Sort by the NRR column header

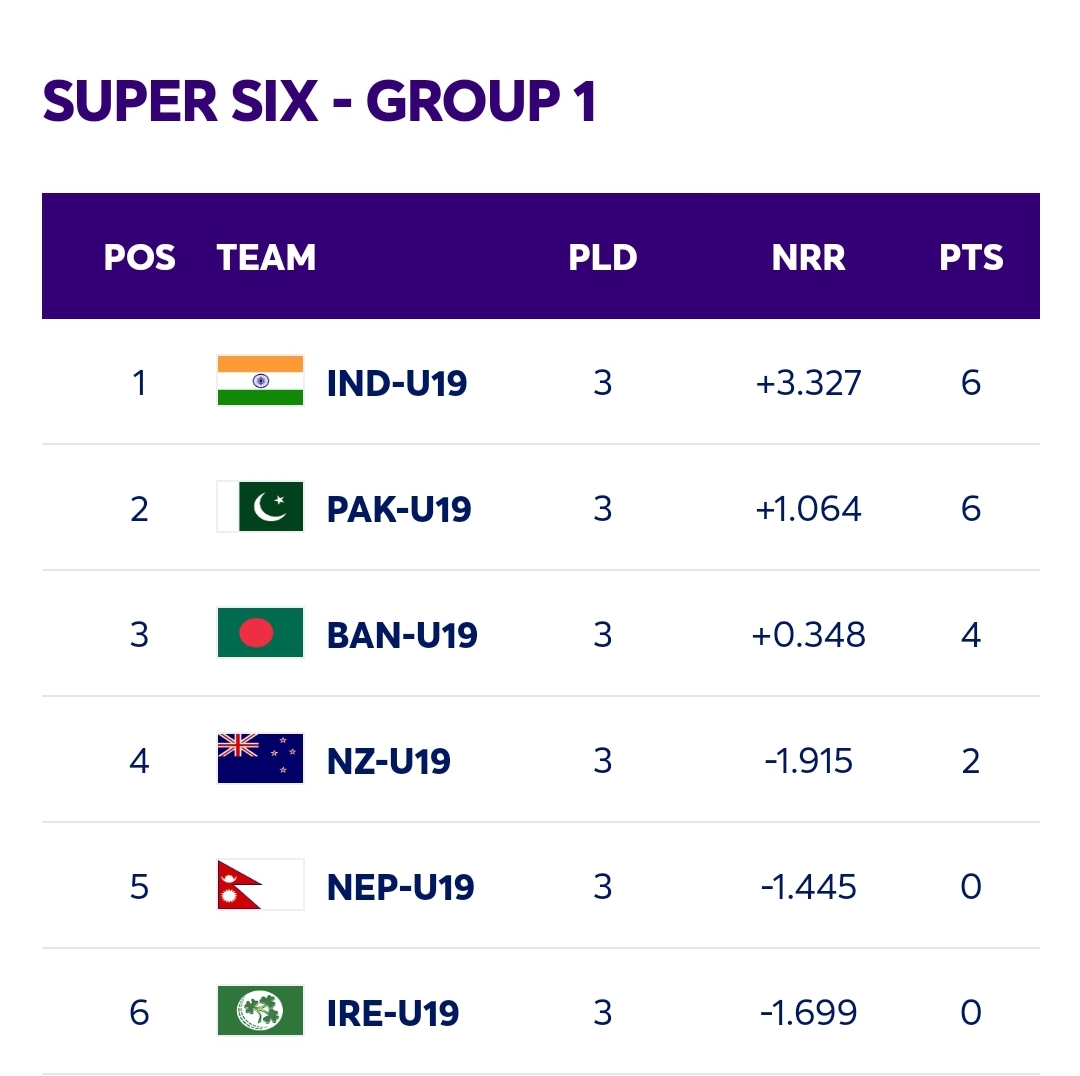(x=809, y=258)
